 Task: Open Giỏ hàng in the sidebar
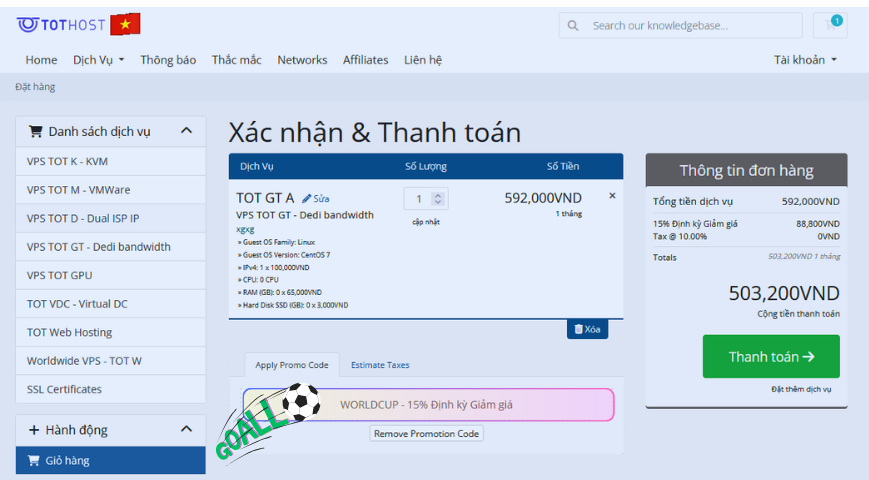click(x=111, y=460)
